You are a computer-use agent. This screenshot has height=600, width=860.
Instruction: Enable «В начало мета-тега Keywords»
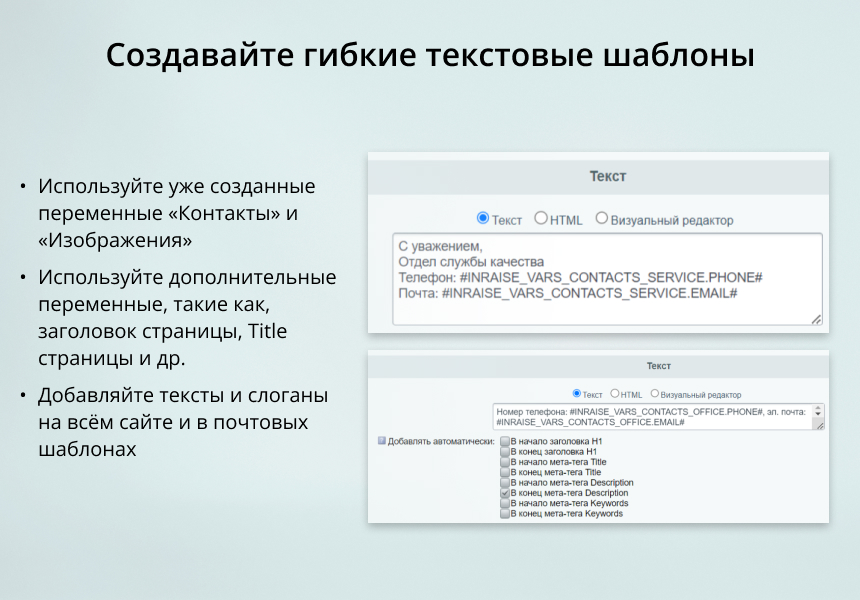pos(504,502)
